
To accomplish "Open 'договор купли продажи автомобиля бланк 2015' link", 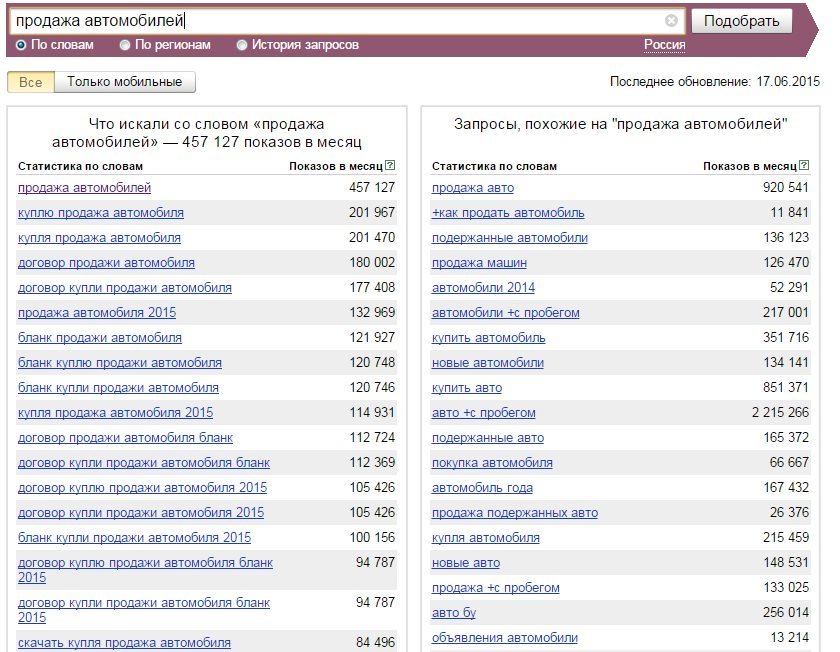I will (144, 603).
